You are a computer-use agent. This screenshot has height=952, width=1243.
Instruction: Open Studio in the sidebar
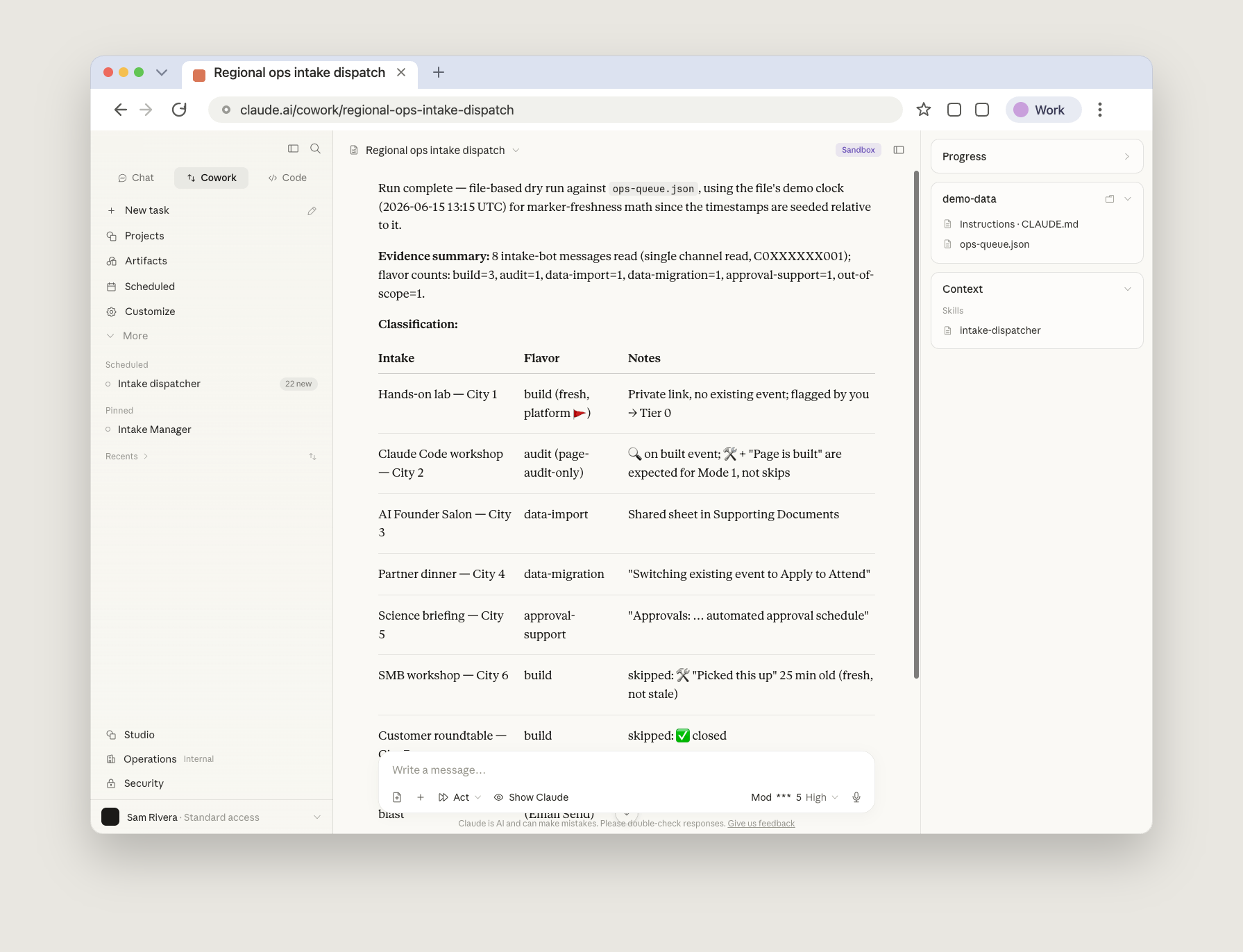[x=139, y=735]
